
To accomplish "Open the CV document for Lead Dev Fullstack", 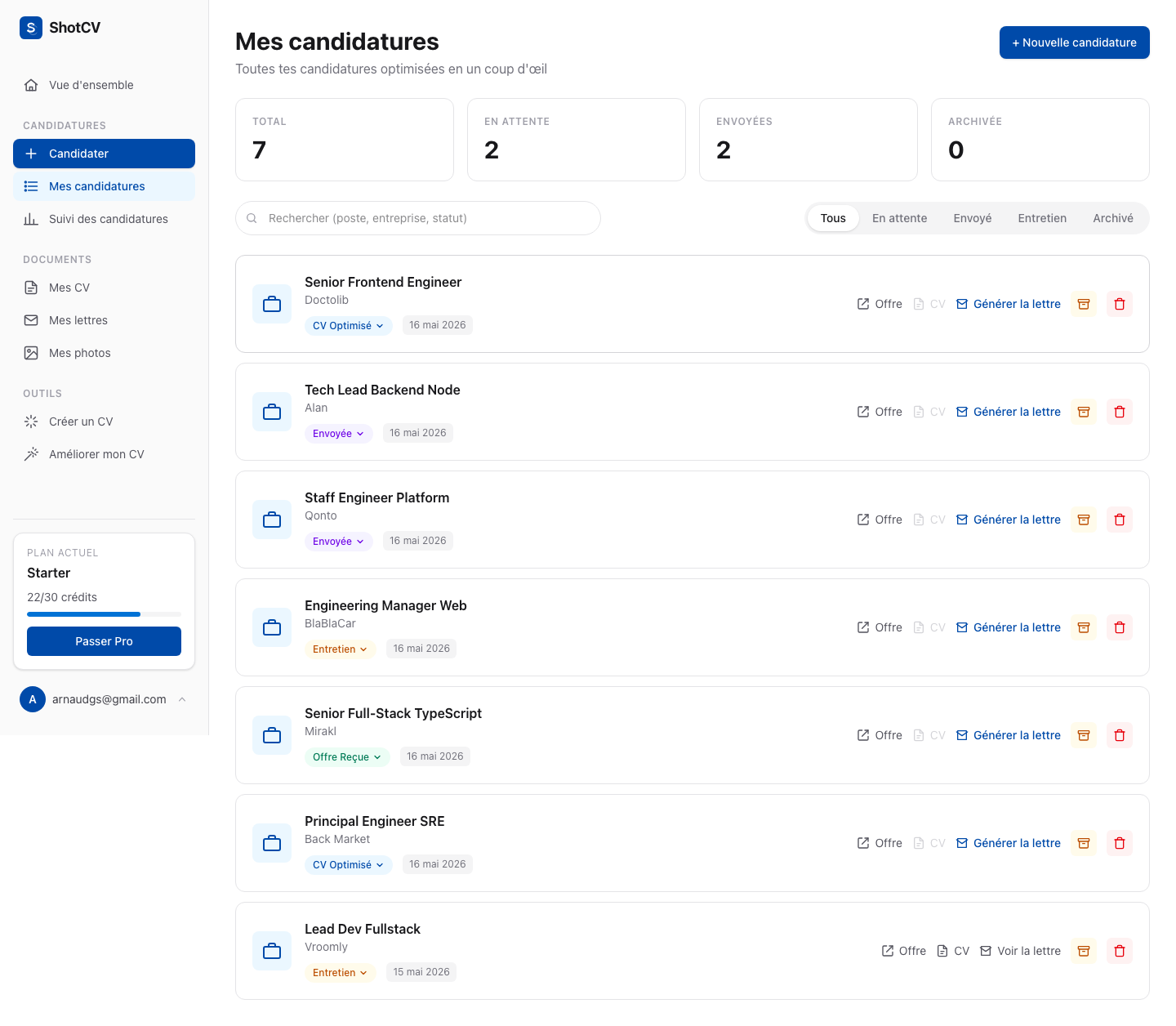I will tap(953, 951).
